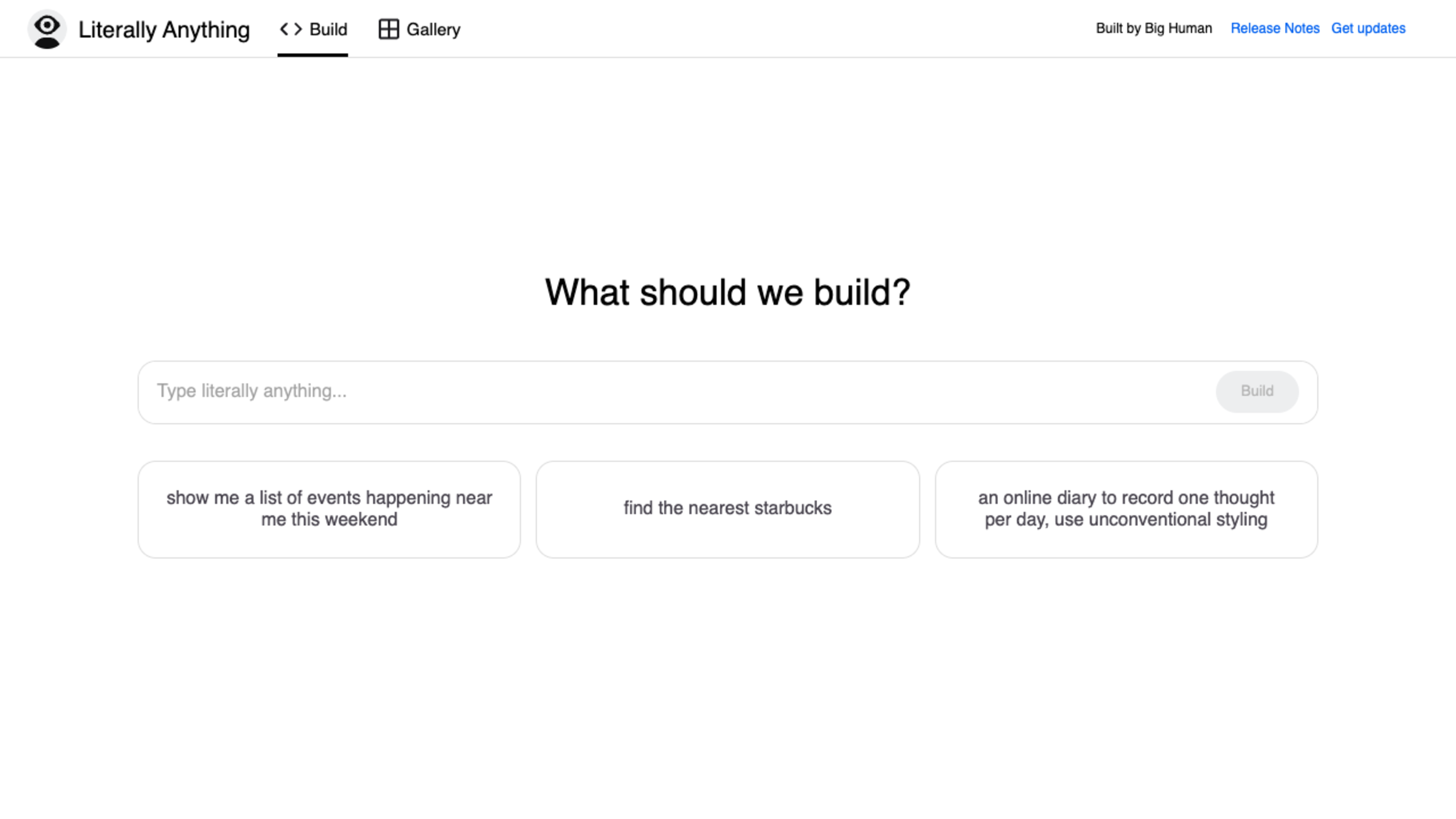Pick the online diary suggestion card
This screenshot has width=1456, height=819.
[x=1126, y=509]
